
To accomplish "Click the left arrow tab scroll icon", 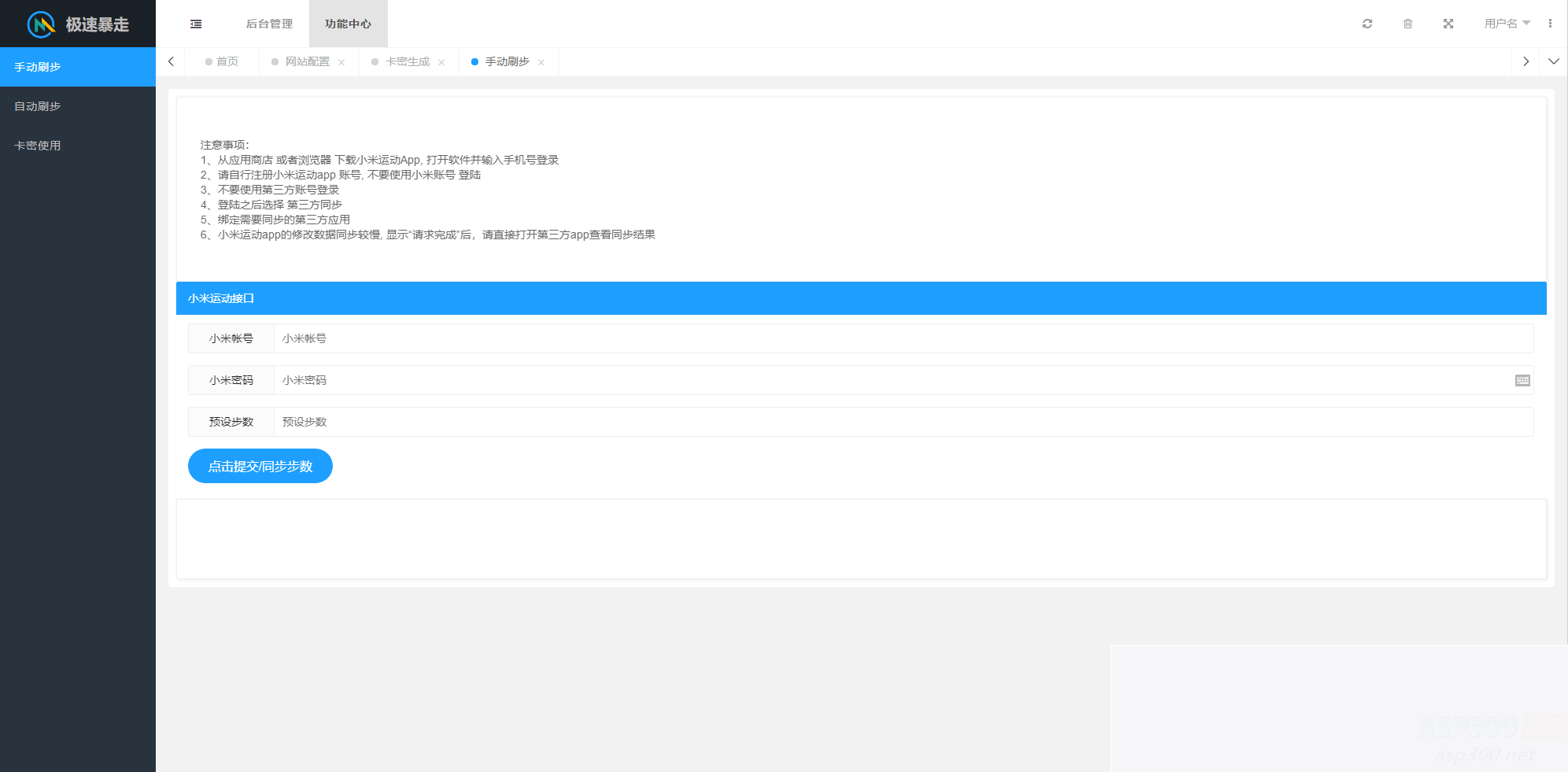I will (171, 61).
